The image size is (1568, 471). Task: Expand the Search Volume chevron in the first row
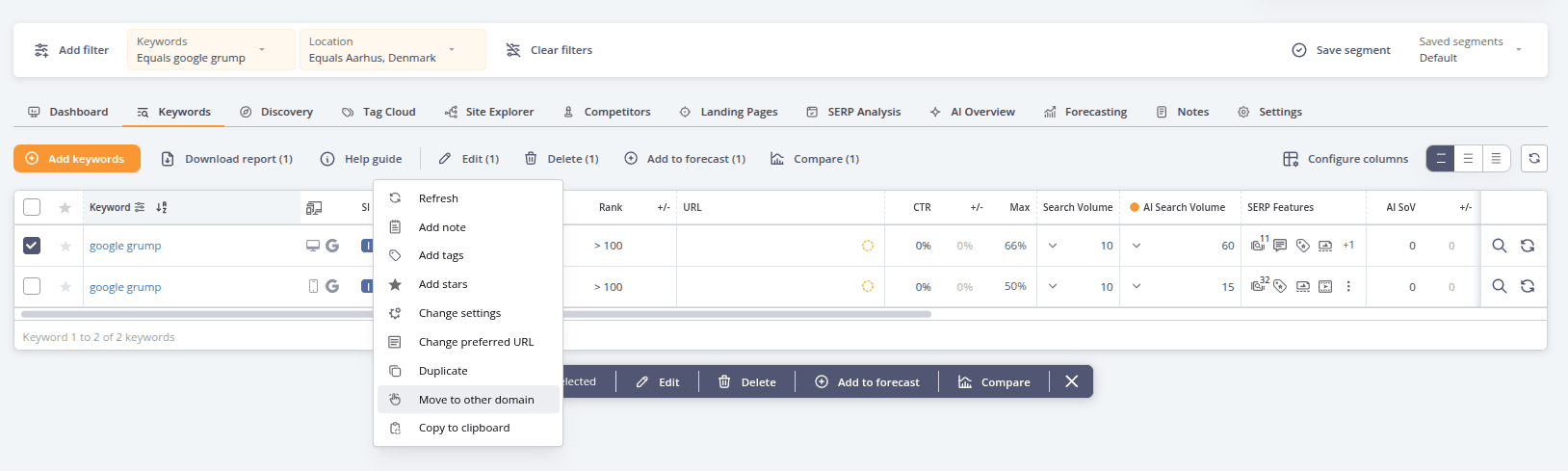pyautogui.click(x=1053, y=246)
